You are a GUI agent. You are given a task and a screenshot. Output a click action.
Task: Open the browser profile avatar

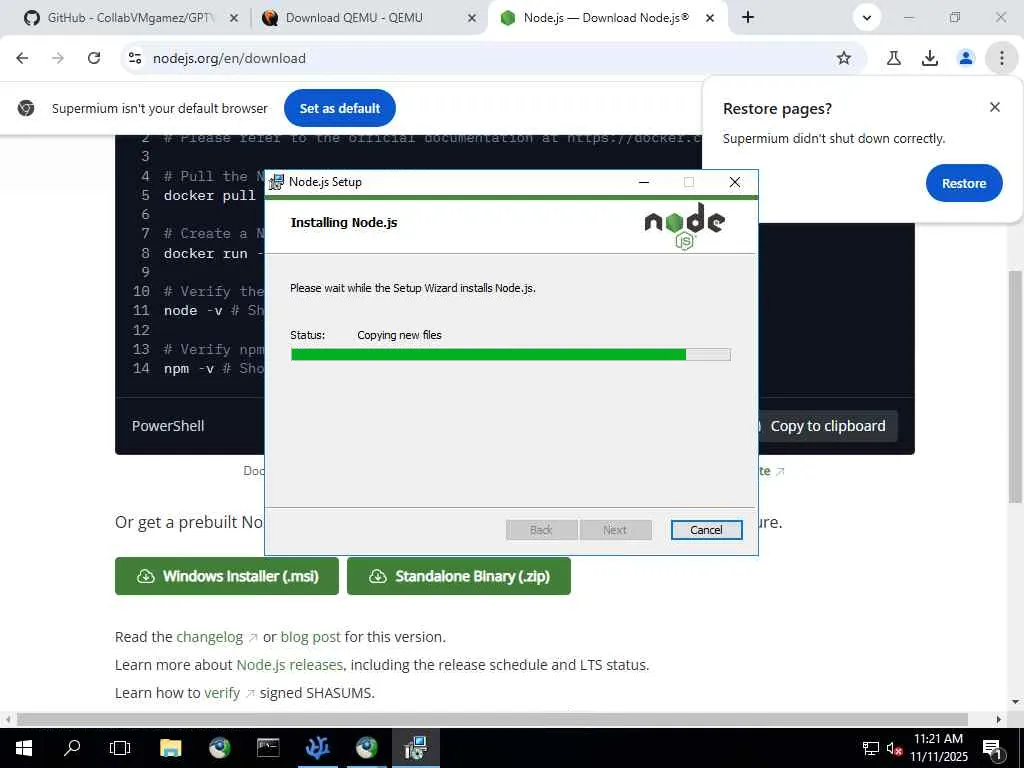click(x=965, y=58)
